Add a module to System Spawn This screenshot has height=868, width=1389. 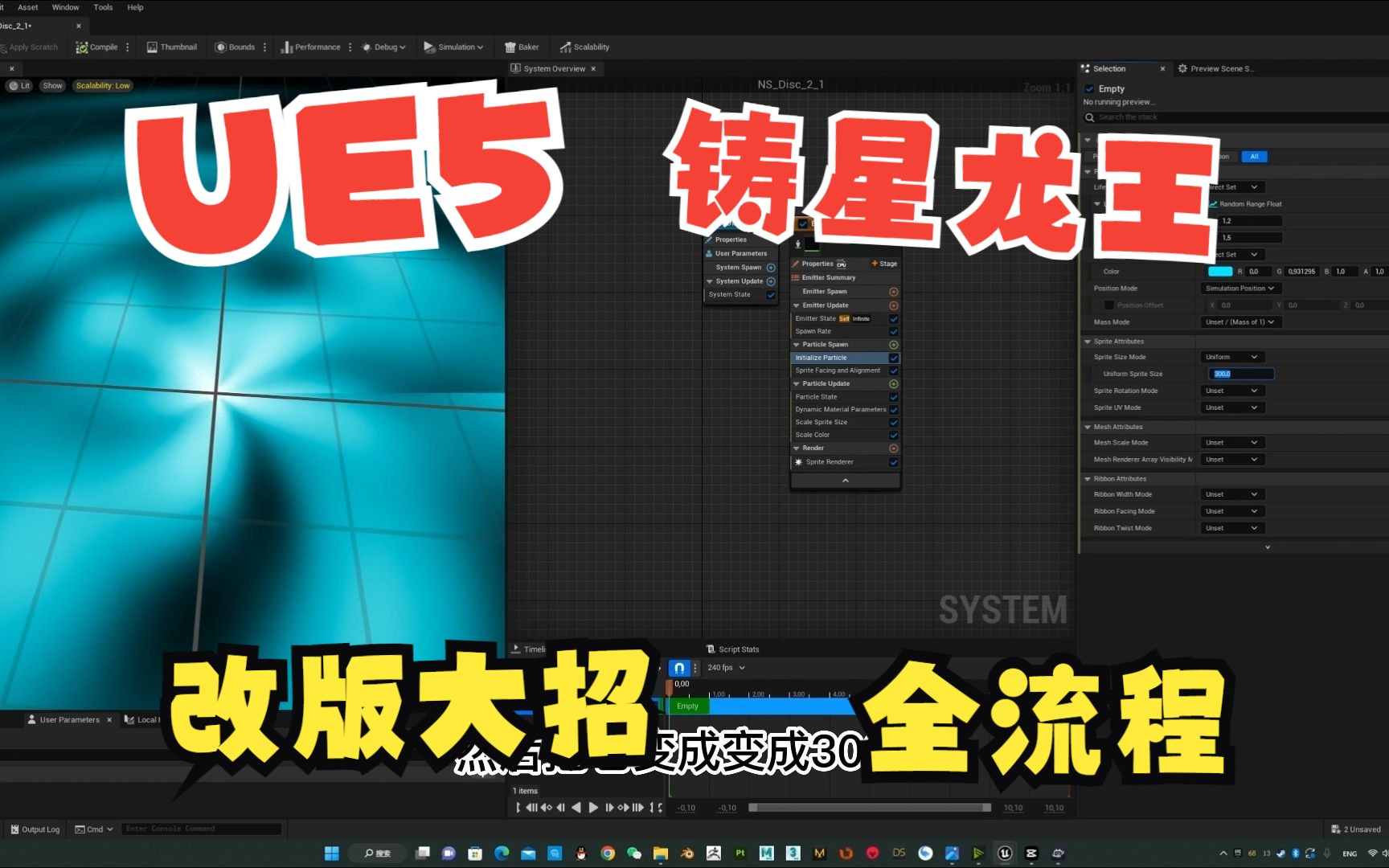tap(771, 268)
